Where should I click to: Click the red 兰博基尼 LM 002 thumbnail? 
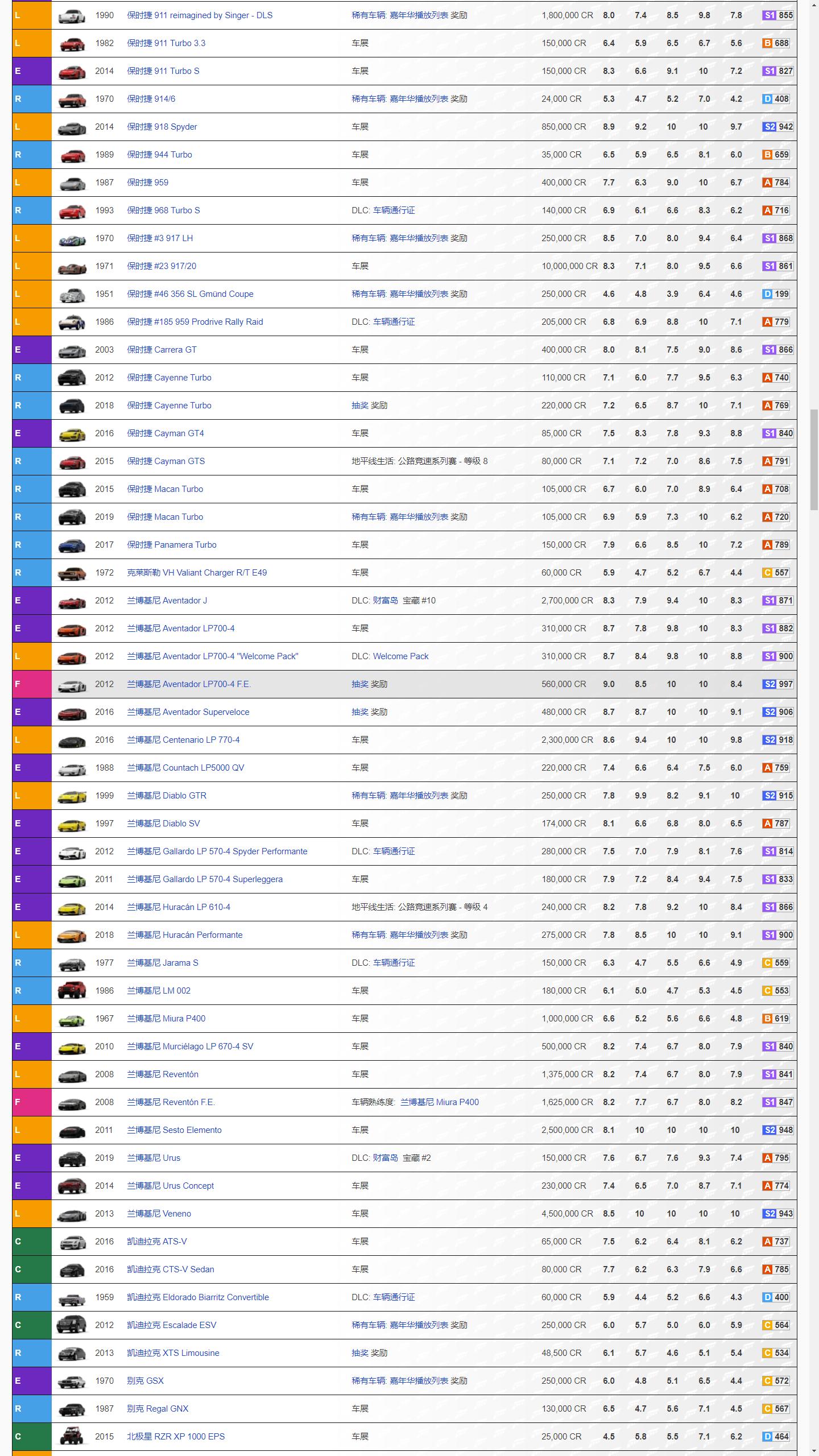click(72, 991)
